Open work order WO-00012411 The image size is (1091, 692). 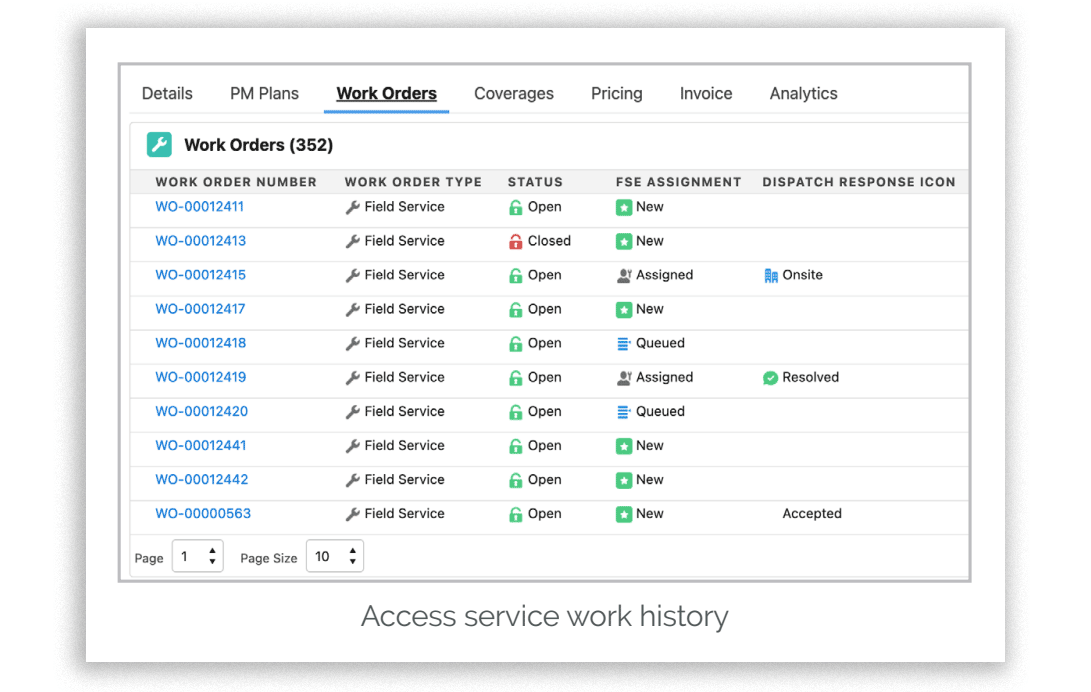point(199,207)
